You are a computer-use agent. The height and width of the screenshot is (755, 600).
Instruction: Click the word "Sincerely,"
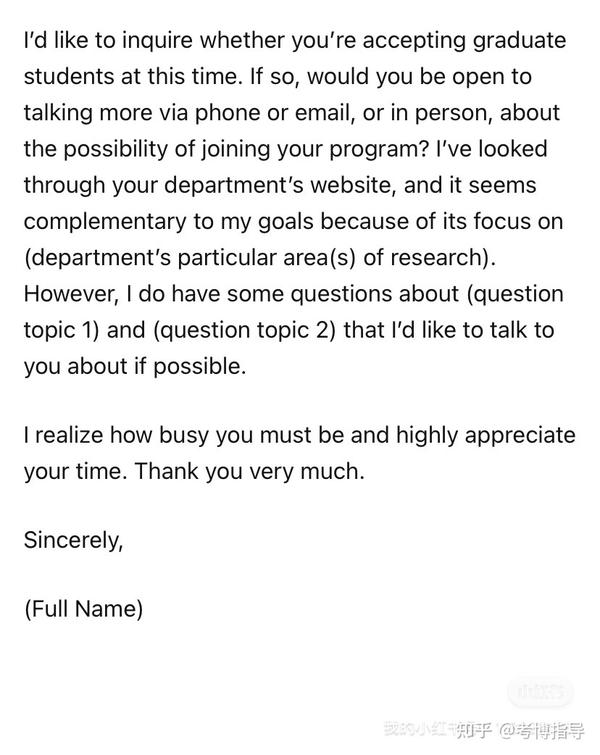pyautogui.click(x=74, y=540)
